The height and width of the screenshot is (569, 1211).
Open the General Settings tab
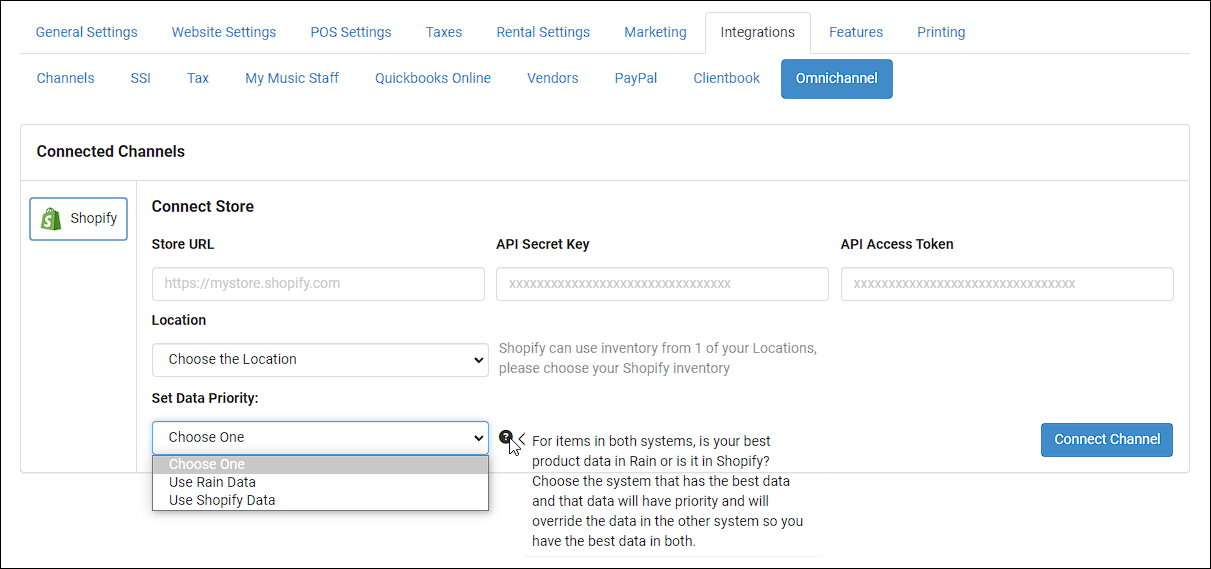click(x=87, y=32)
